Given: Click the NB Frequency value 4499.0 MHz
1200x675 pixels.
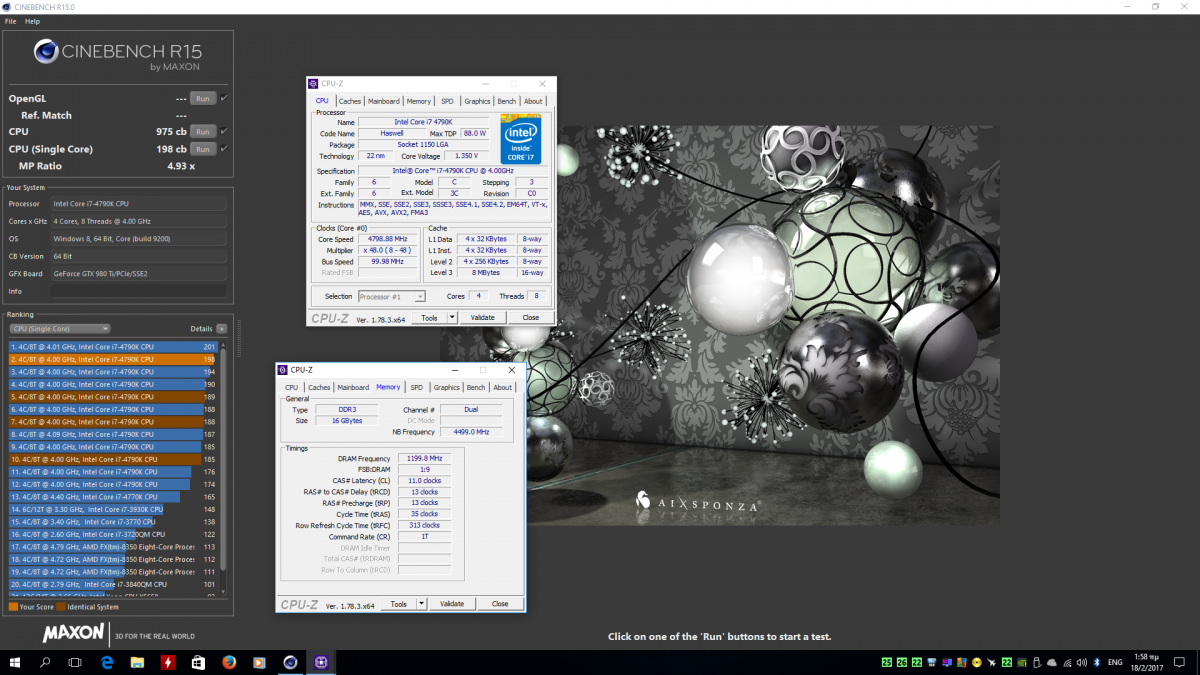Looking at the screenshot, I should [470, 432].
